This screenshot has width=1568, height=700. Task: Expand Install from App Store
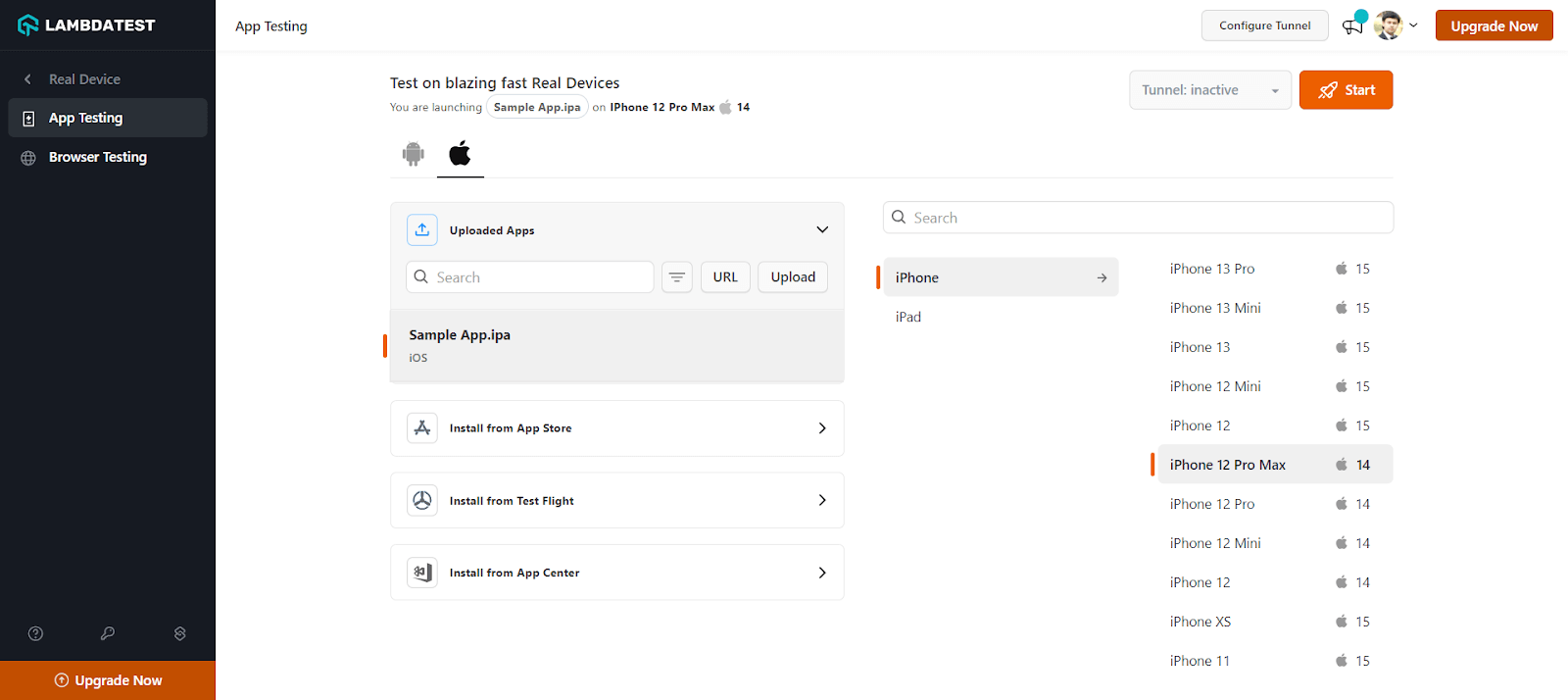pyautogui.click(x=617, y=428)
